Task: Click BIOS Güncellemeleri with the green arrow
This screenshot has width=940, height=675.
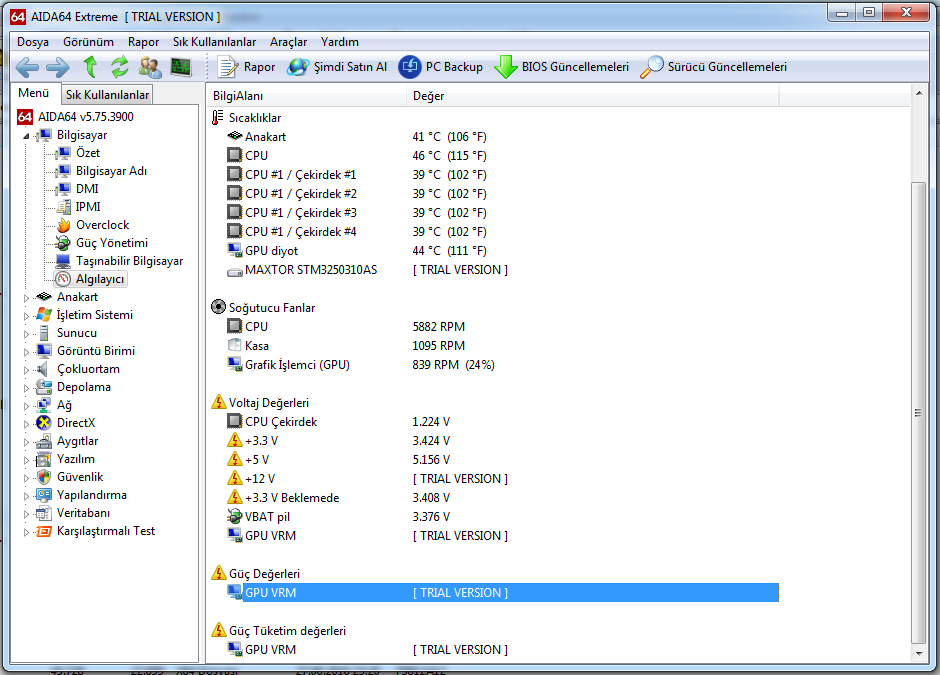Action: tap(561, 67)
